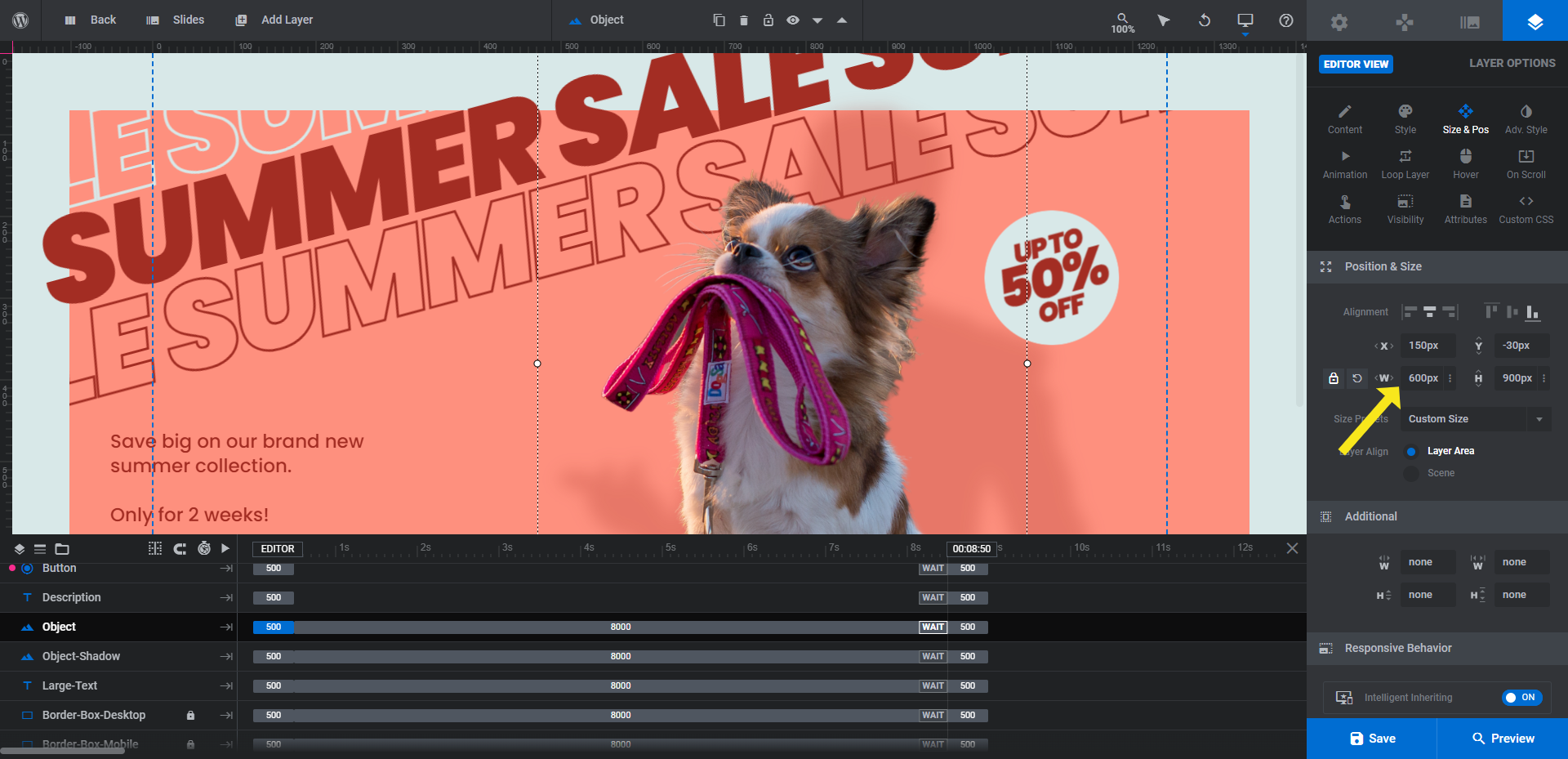
Task: Open the Add Layer menu
Action: coord(274,20)
